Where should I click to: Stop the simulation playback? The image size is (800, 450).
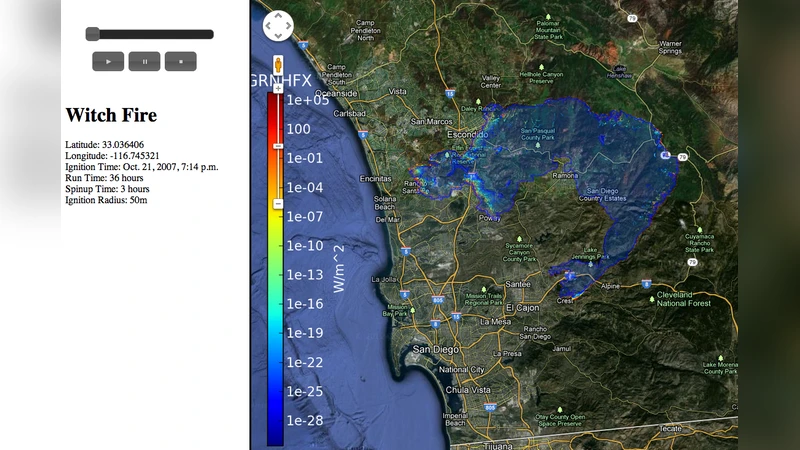[x=180, y=61]
